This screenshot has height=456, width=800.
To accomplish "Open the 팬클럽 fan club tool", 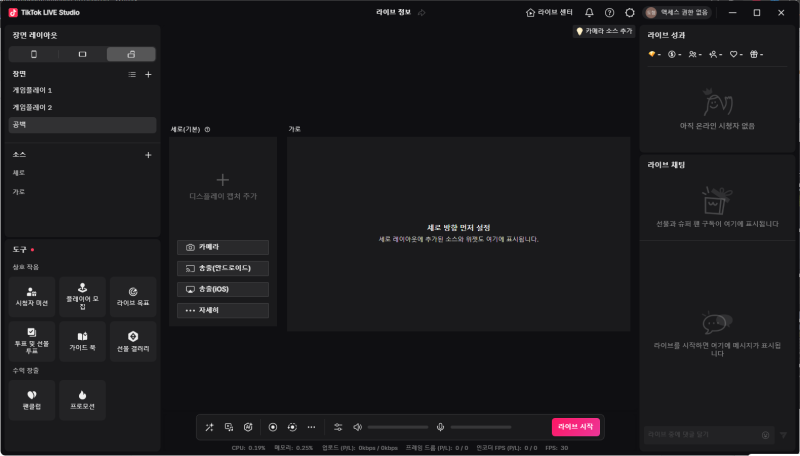I will (32, 400).
